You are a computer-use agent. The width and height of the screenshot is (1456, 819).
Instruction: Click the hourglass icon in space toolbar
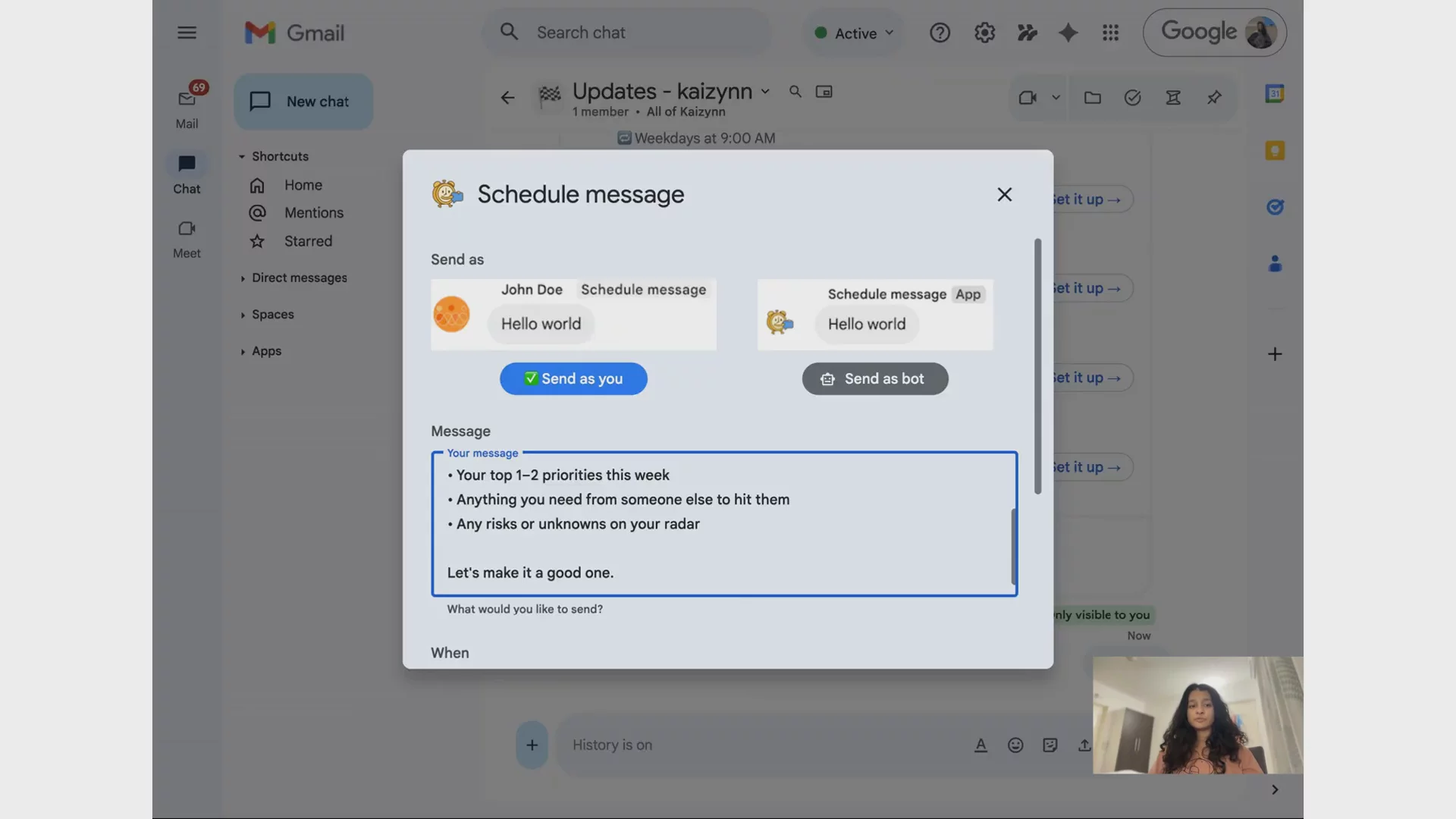coord(1173,98)
